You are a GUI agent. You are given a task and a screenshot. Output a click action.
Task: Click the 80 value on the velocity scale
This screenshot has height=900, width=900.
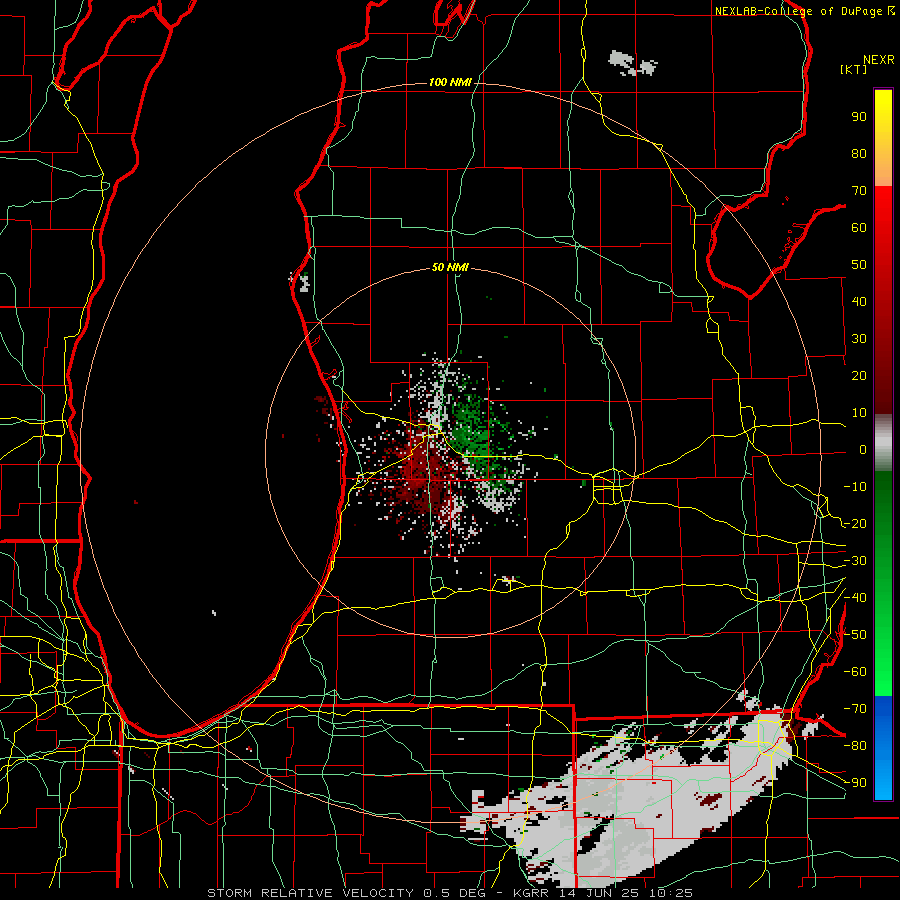[x=859, y=154]
